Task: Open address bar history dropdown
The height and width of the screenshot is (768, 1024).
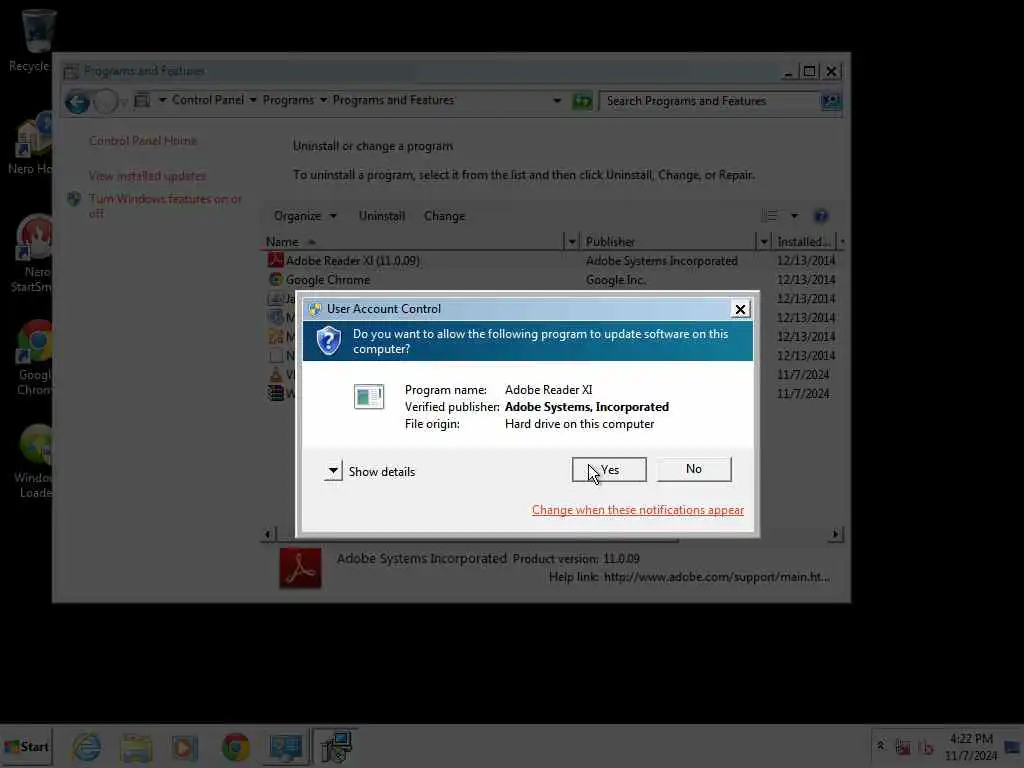Action: coord(556,101)
